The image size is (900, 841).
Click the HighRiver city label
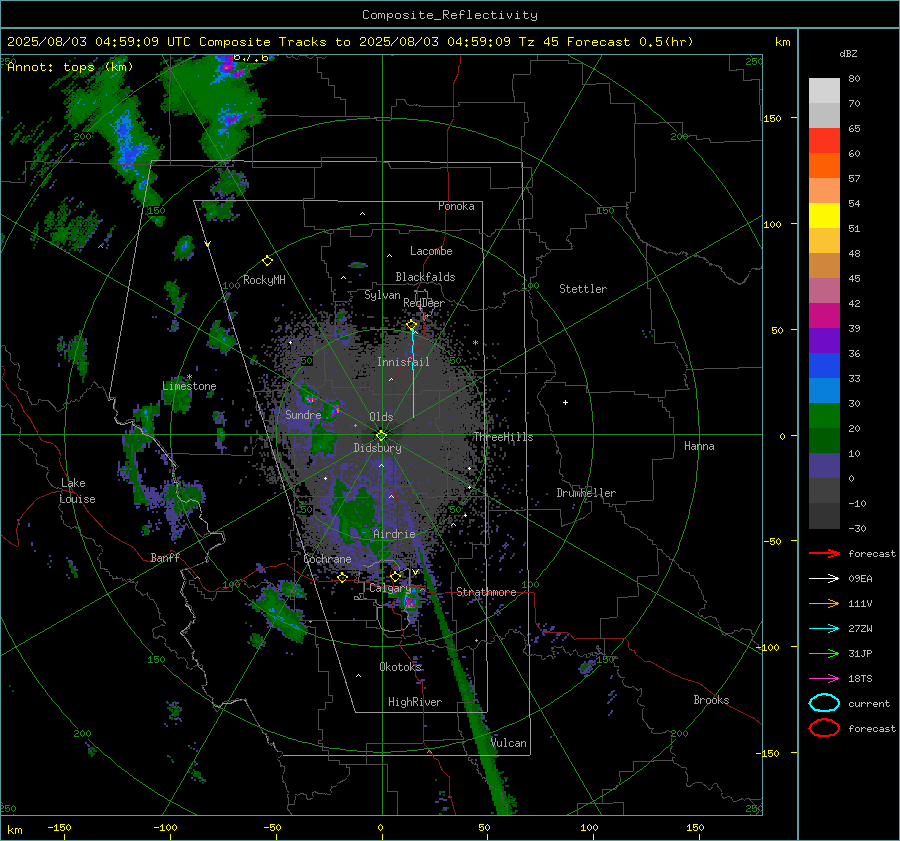tap(415, 702)
